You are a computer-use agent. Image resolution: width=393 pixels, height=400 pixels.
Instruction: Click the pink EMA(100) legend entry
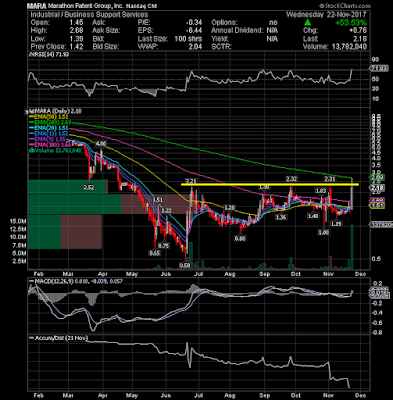coord(50,145)
